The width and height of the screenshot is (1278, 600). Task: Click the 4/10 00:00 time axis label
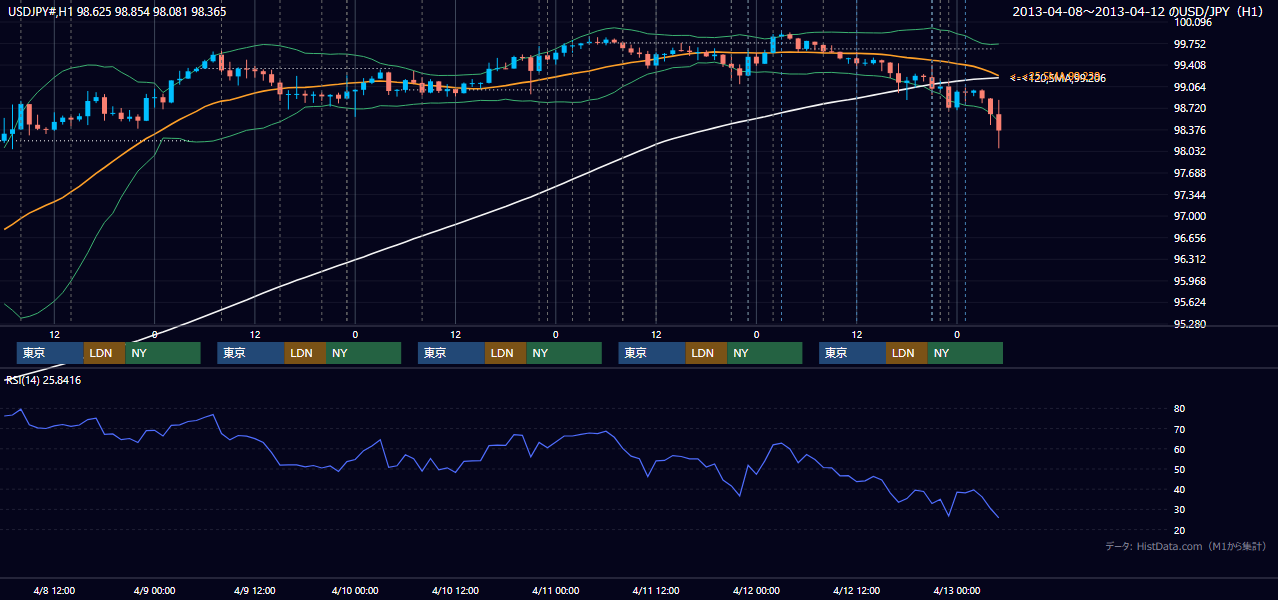pyautogui.click(x=355, y=590)
